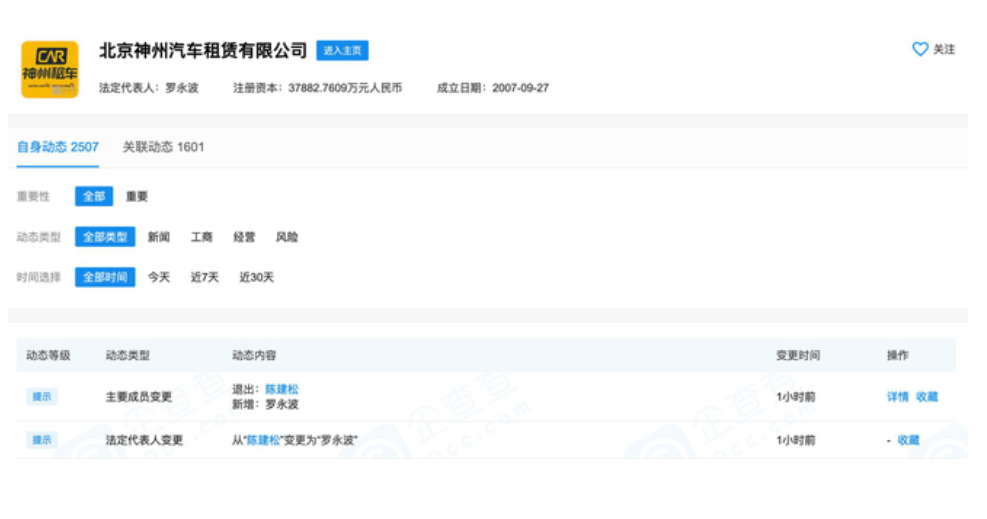Open 陈建松 link in 主要成员变更 row

pyautogui.click(x=282, y=389)
